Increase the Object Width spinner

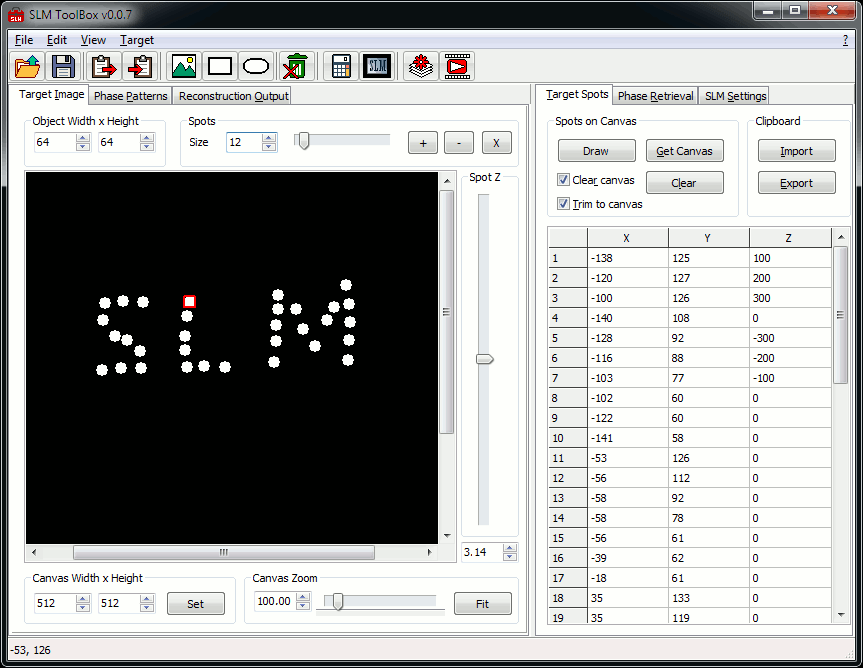pyautogui.click(x=83, y=138)
